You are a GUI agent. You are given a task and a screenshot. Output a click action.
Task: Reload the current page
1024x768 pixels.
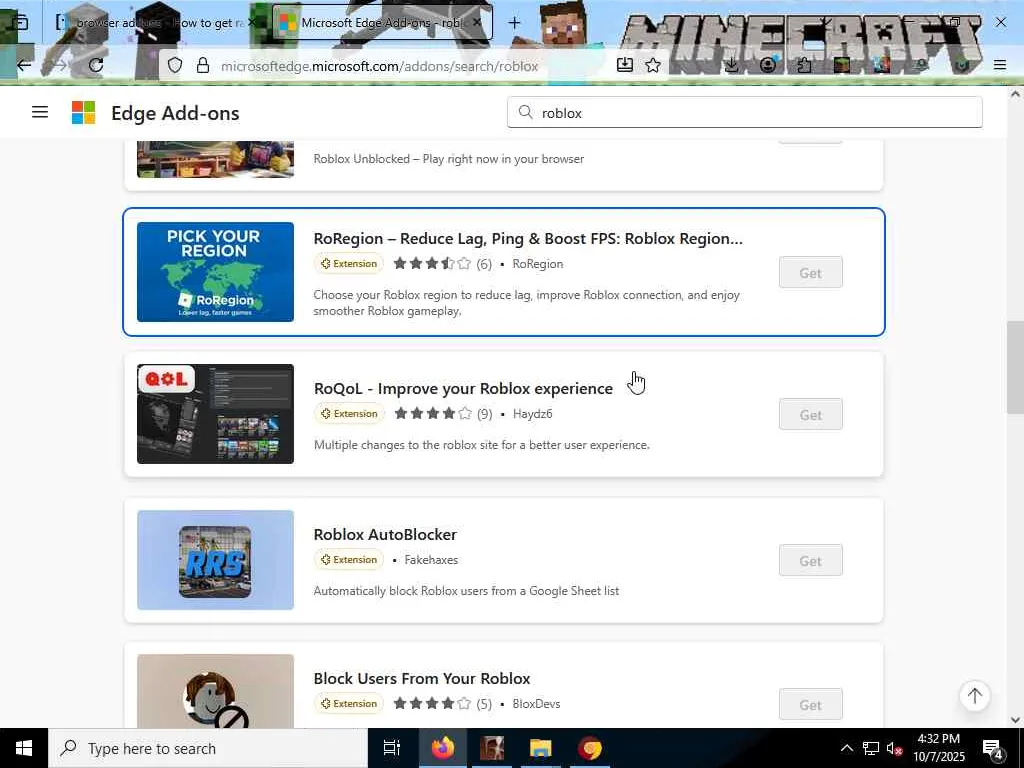(96, 65)
